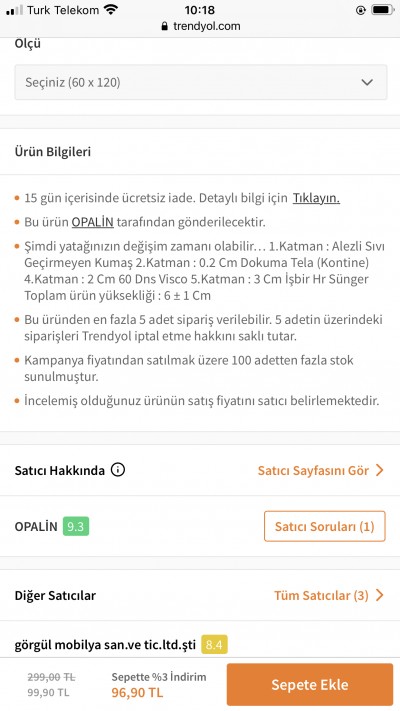400x711 pixels.
Task: Tap the lock icon in address bar
Action: pyautogui.click(x=165, y=26)
